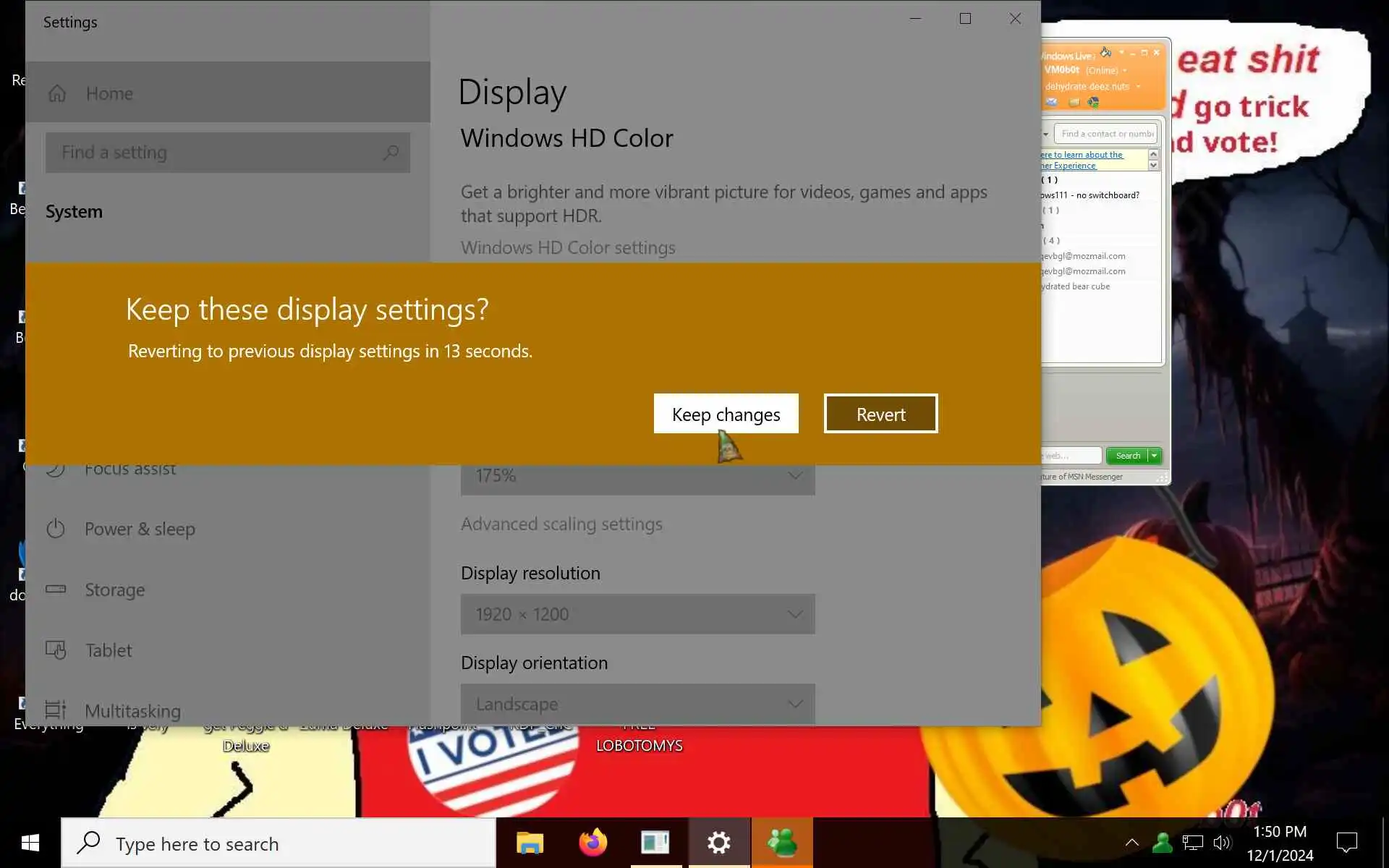Screen dimensions: 1389x868
Task: Click Keep changes in the dialog
Action: tap(726, 414)
